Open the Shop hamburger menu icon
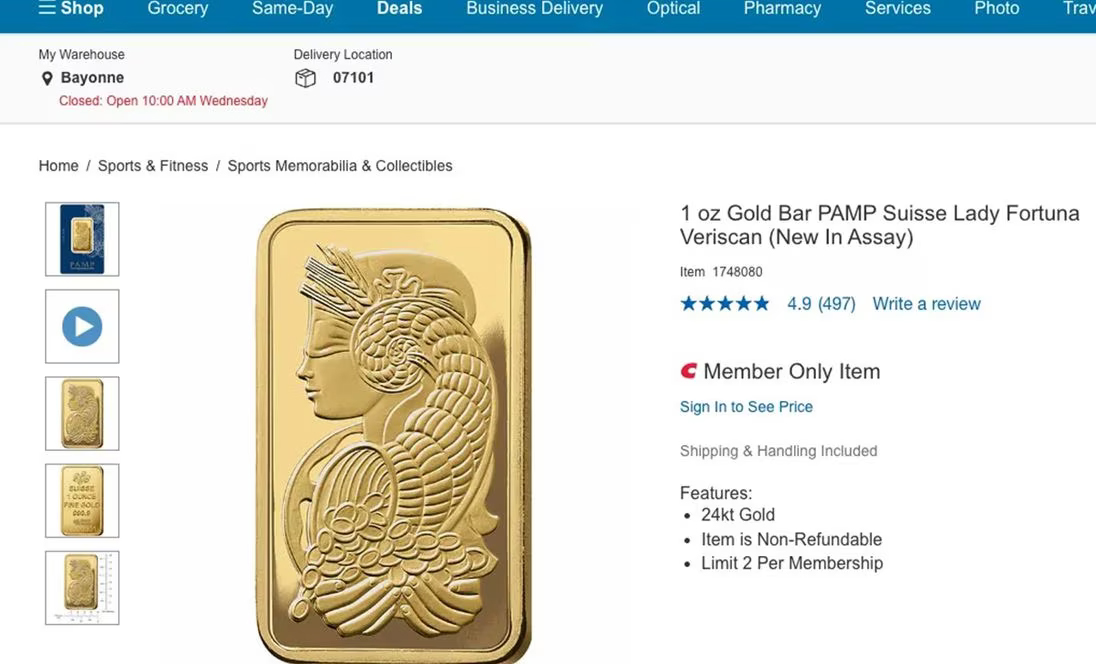1096x664 pixels. point(46,8)
